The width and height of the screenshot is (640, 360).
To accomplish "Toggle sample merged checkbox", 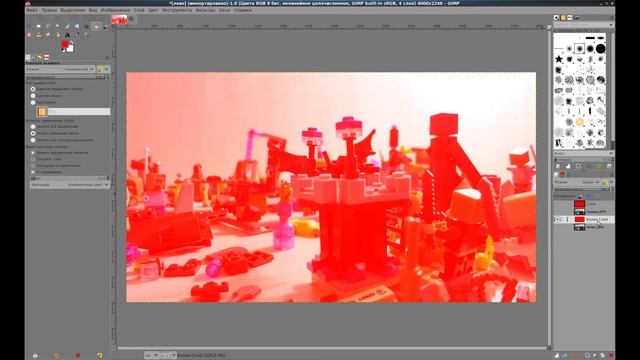I will coord(33,159).
